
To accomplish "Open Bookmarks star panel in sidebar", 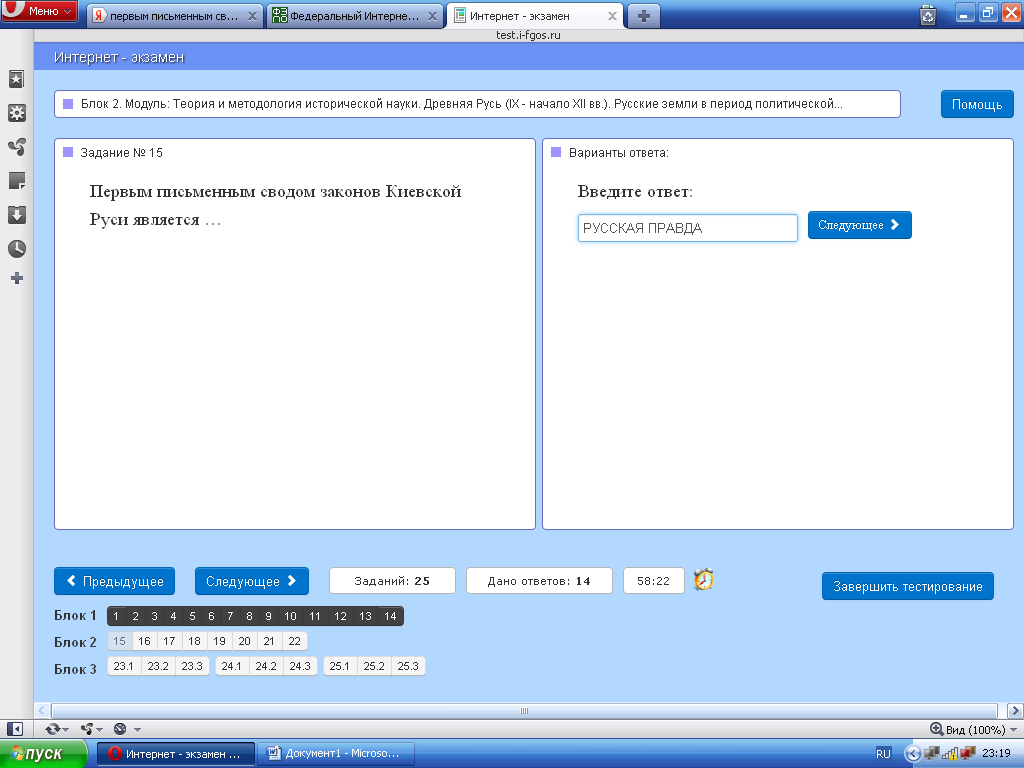I will (x=16, y=80).
